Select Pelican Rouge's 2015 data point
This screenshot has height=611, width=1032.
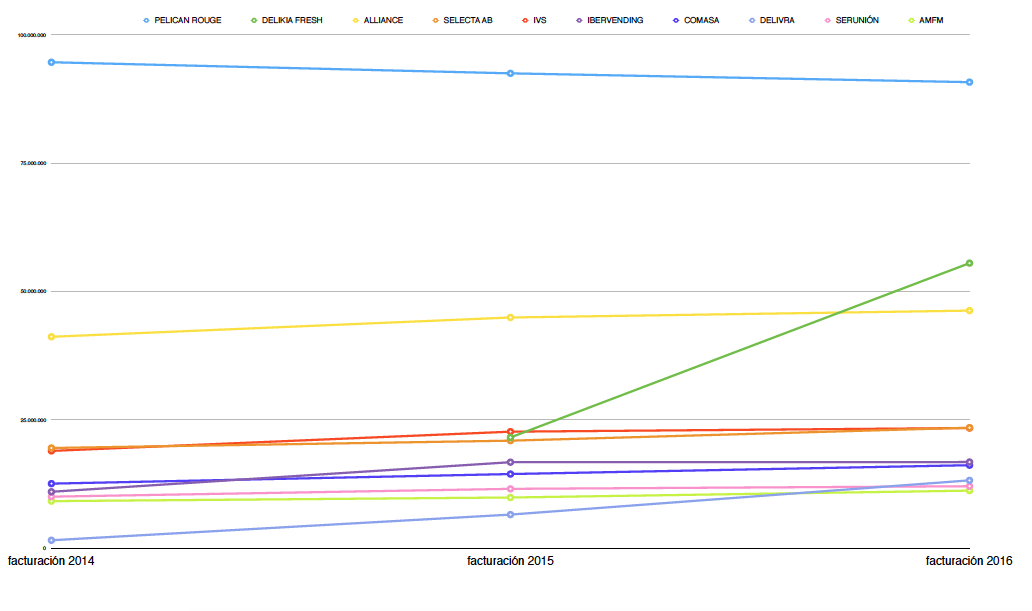coord(510,73)
